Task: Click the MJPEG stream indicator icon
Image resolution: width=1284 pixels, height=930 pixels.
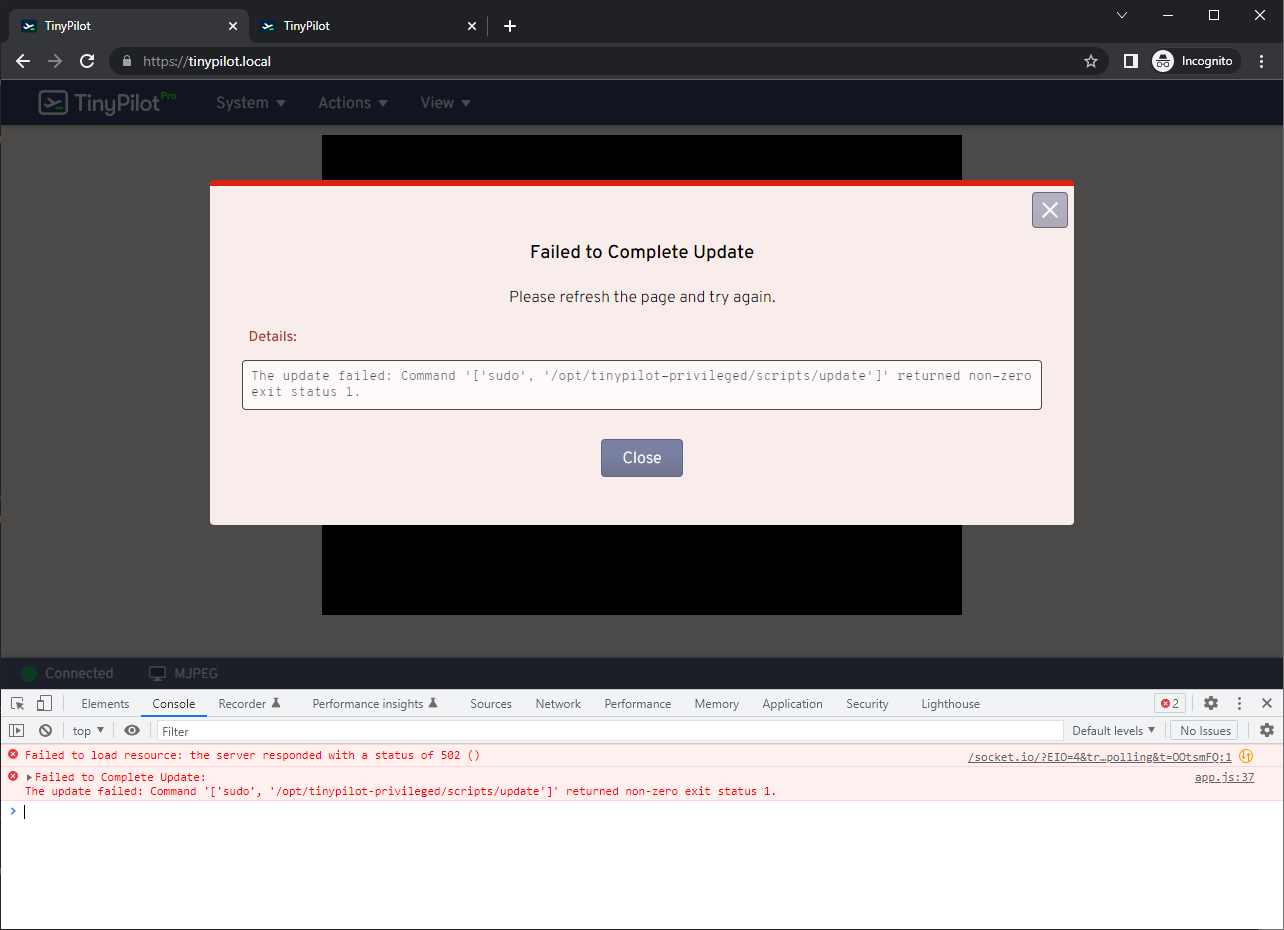Action: [157, 673]
